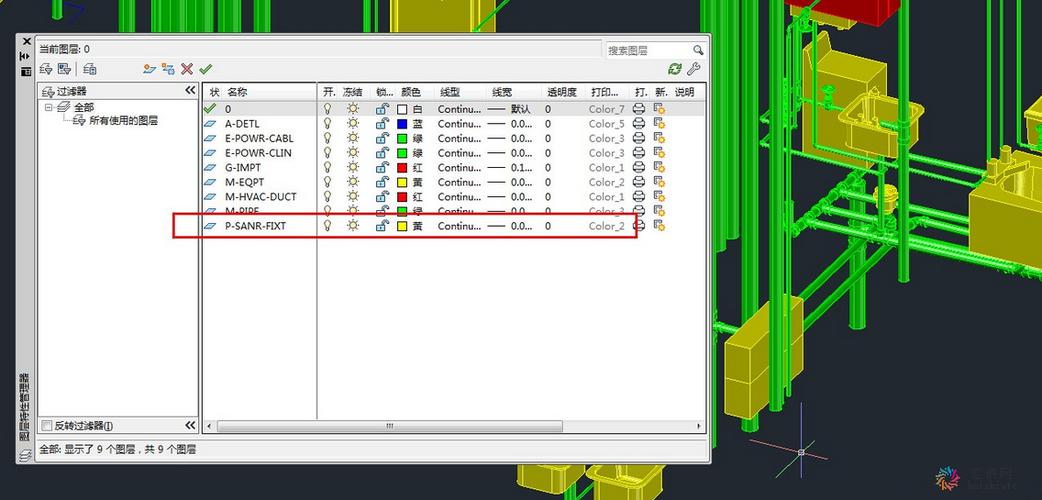Screen dimensions: 1042x500
Task: Click the Layer States Manager icon
Action: point(90,68)
